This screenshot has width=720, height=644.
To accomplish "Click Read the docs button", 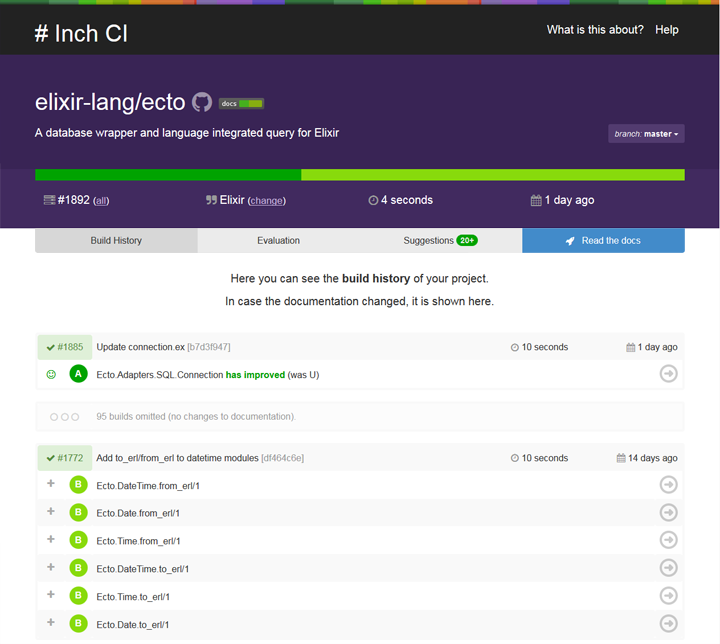I will tap(603, 241).
